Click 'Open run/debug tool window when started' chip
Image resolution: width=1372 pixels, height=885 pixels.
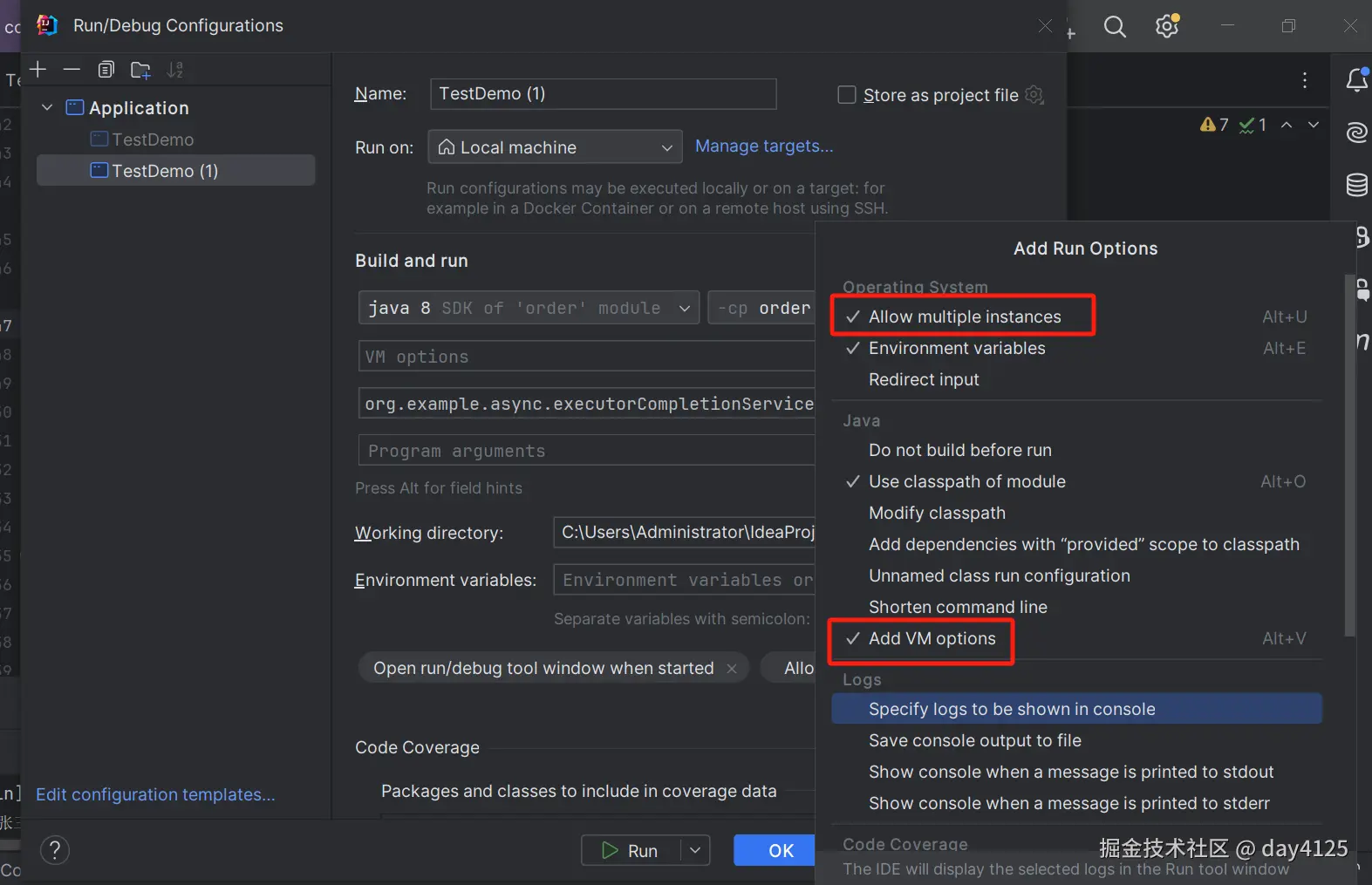click(543, 668)
